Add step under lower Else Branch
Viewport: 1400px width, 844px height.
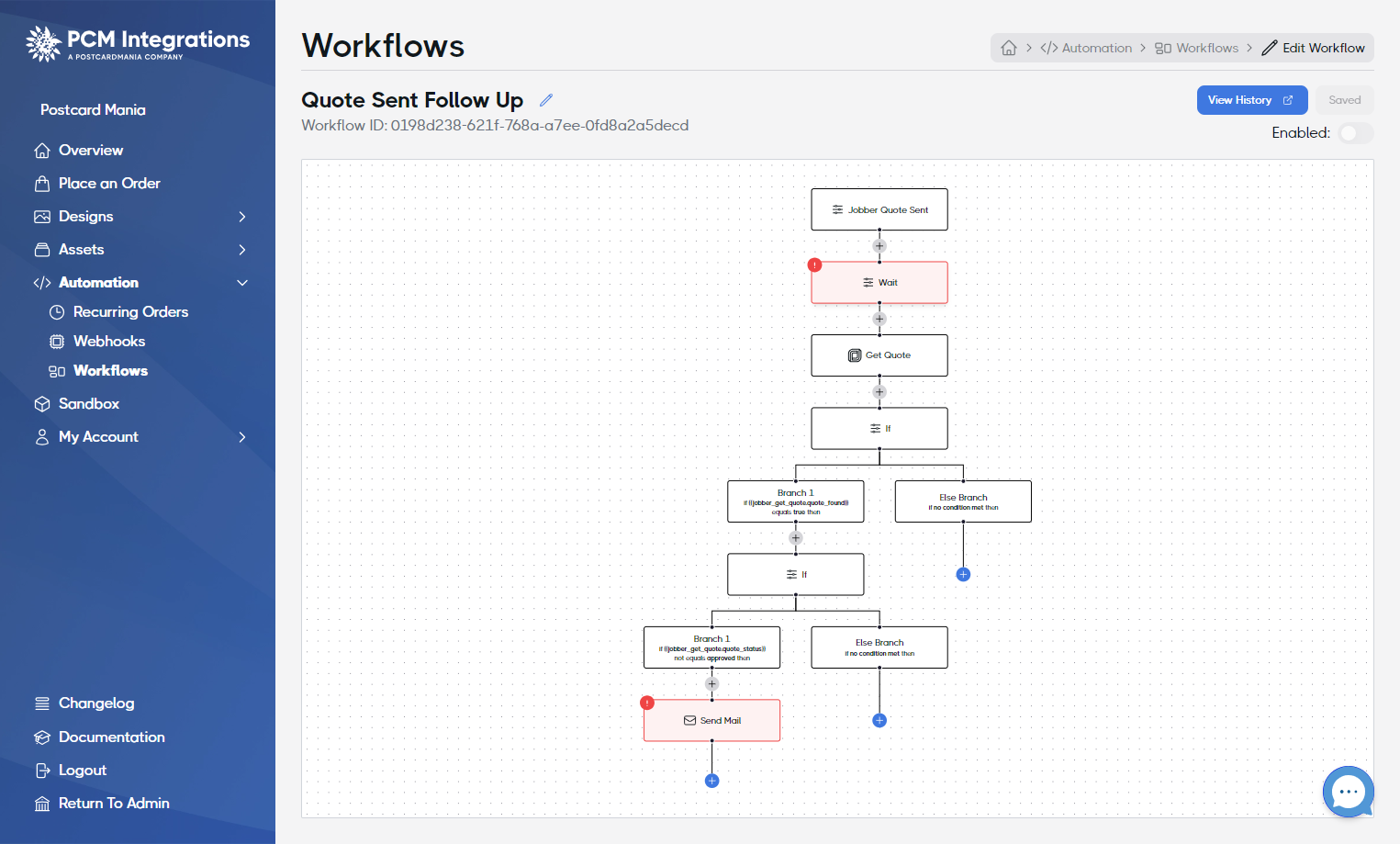pos(879,721)
